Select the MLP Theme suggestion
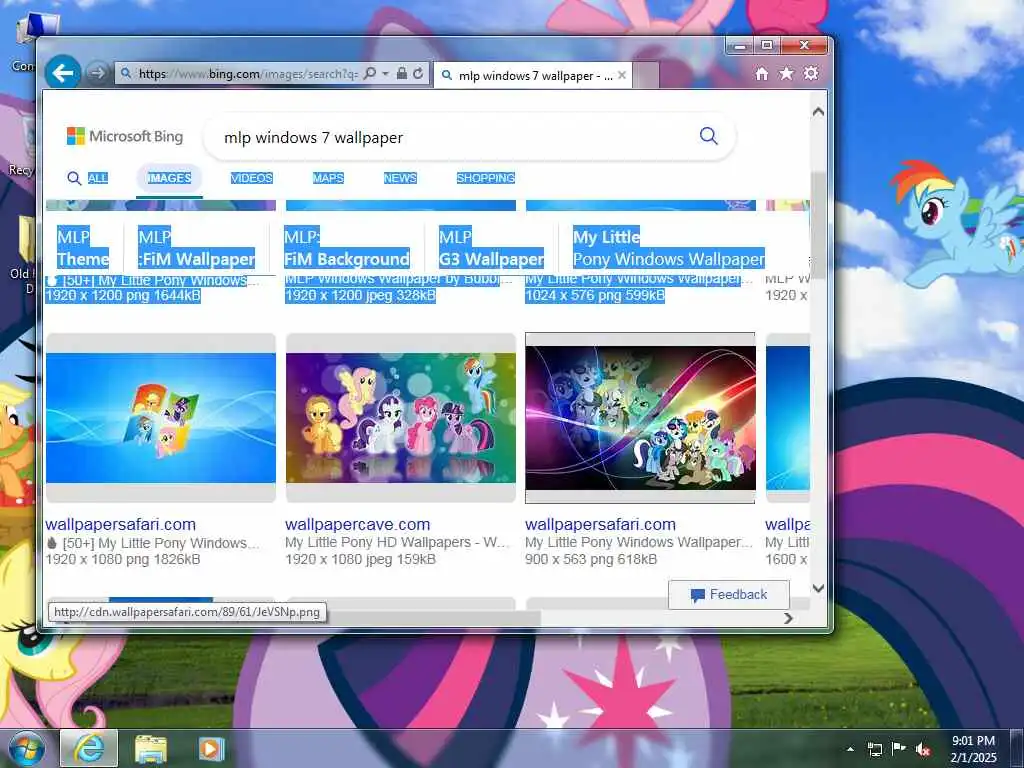 point(82,248)
